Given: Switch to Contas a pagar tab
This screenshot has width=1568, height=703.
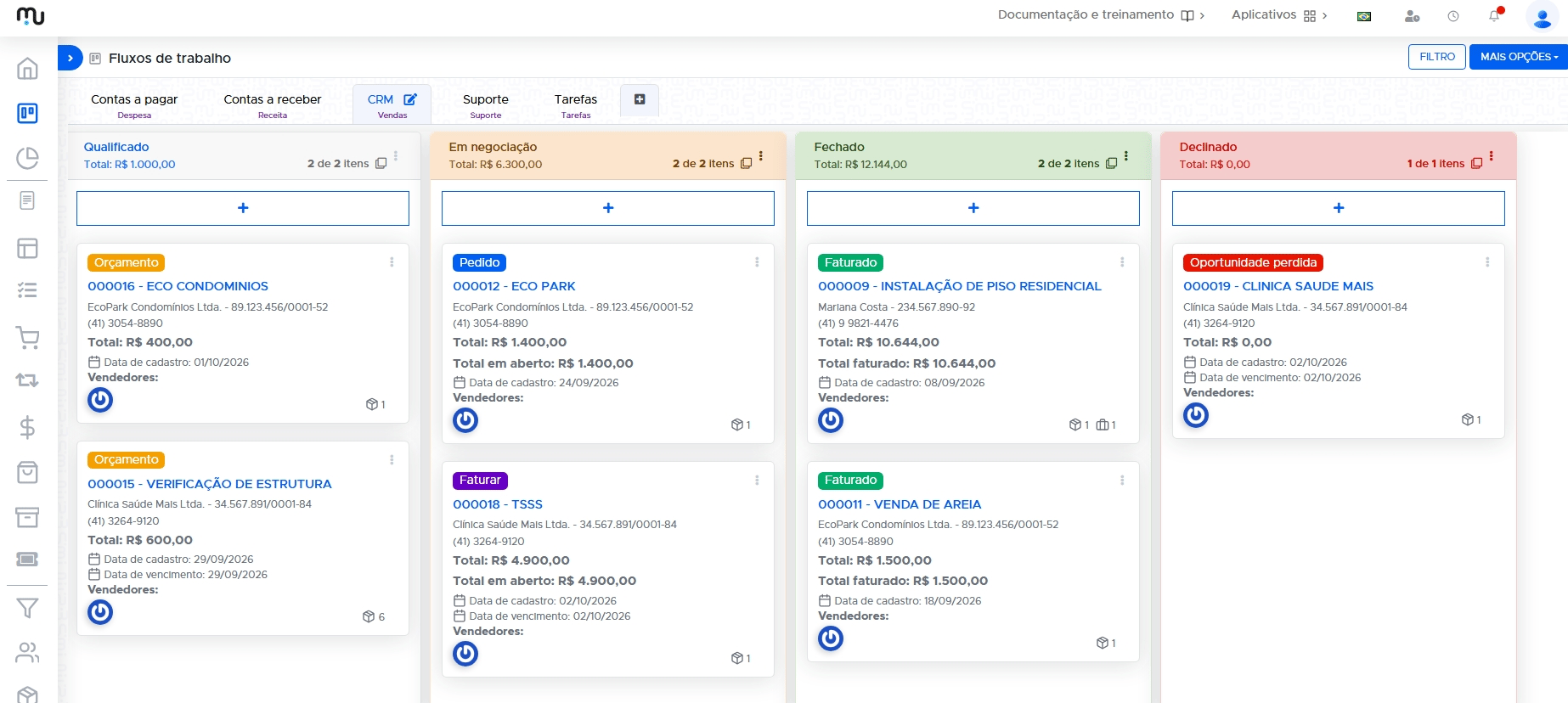Looking at the screenshot, I should click(134, 105).
